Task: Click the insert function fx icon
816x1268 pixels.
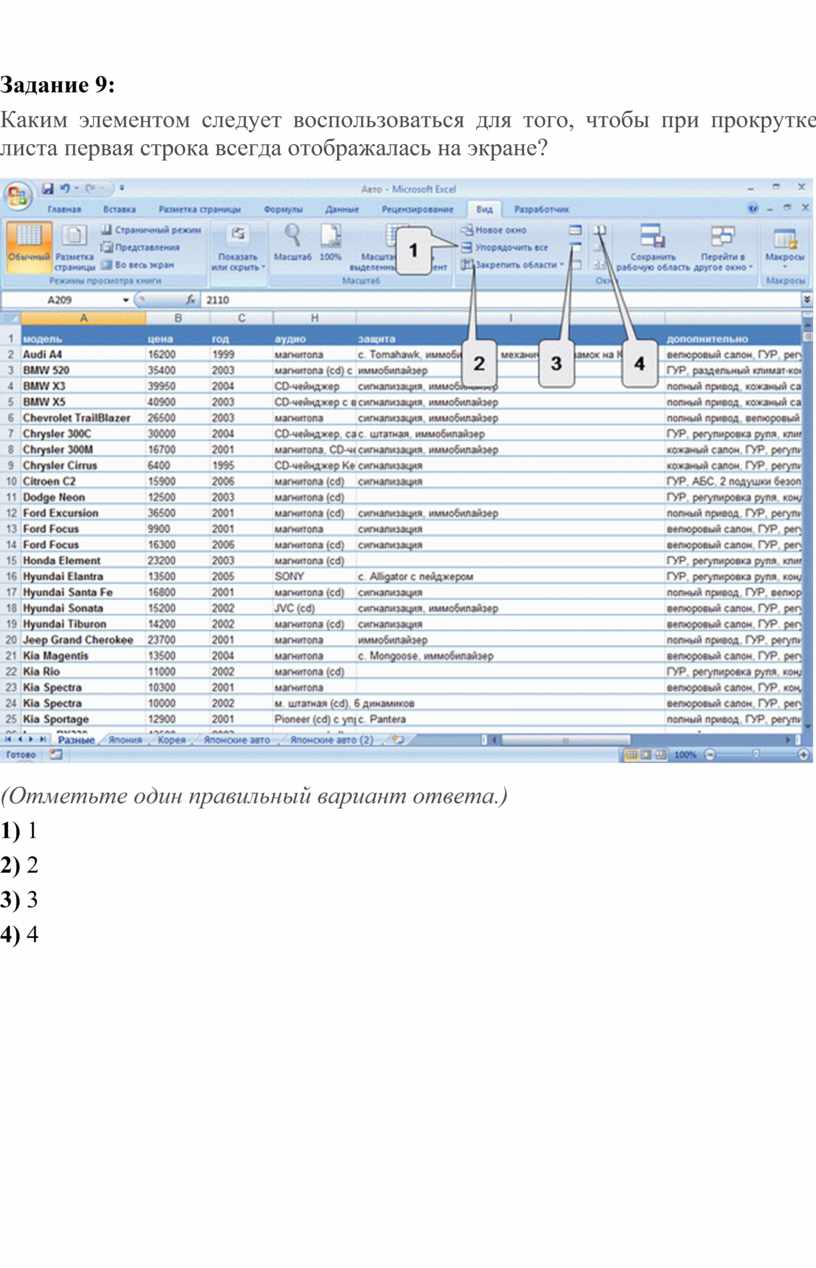Action: pos(190,299)
